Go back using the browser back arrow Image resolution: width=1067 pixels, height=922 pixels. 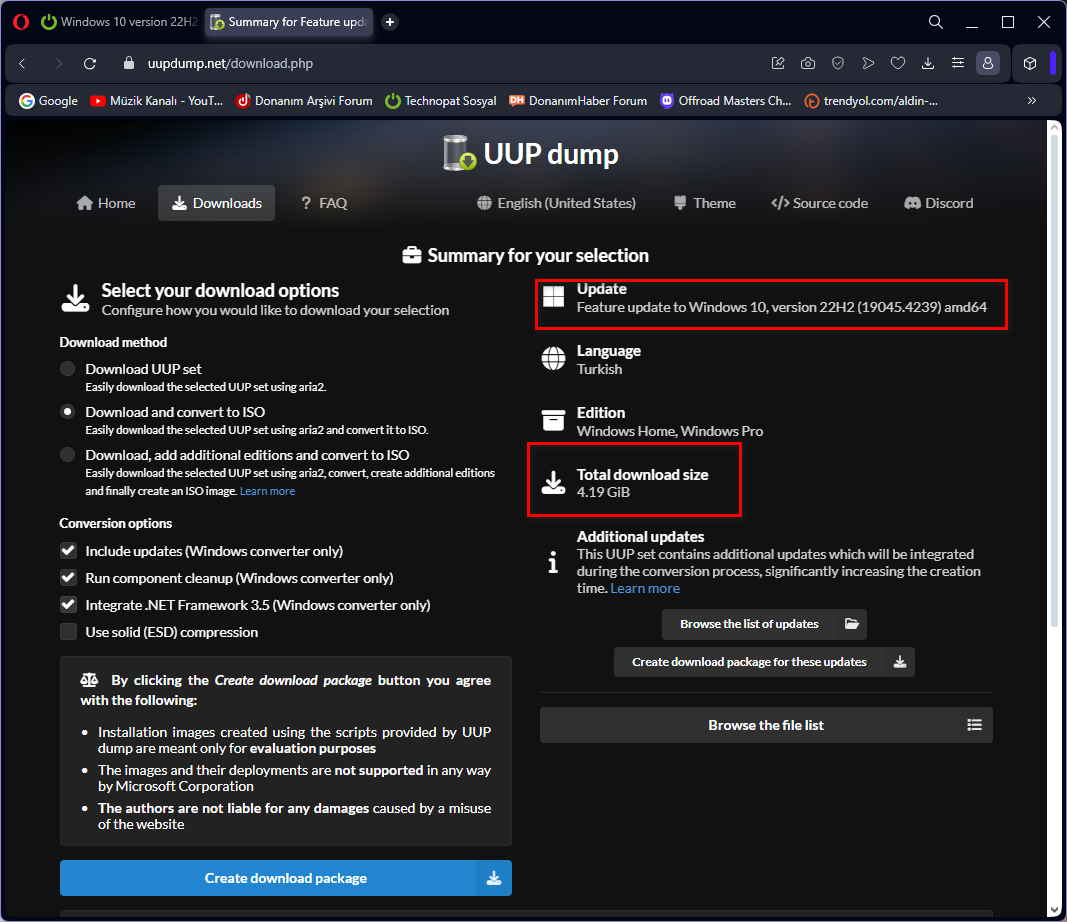click(x=22, y=63)
